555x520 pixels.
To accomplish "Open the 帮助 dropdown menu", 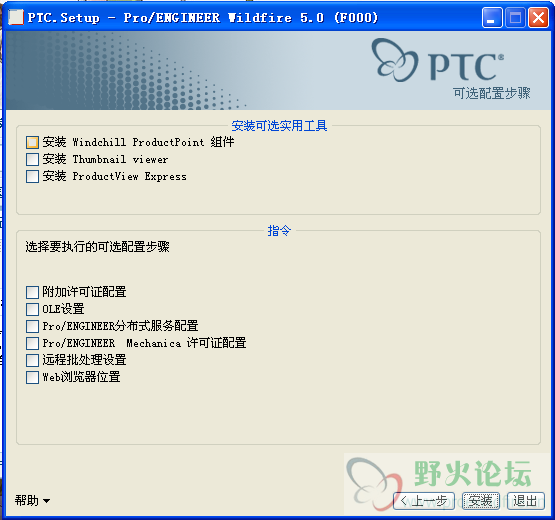I will click(x=32, y=501).
